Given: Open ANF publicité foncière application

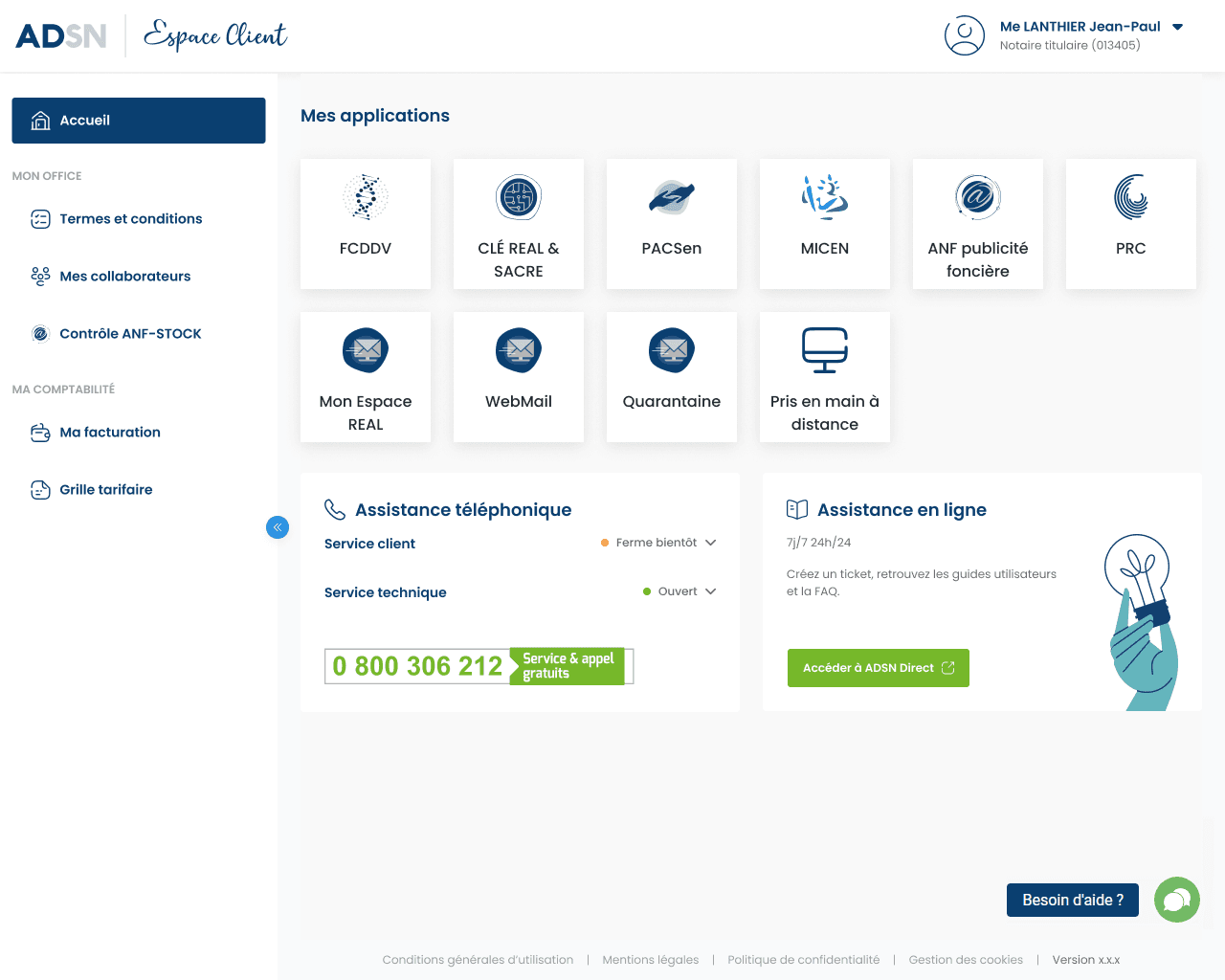Looking at the screenshot, I should coord(978,224).
